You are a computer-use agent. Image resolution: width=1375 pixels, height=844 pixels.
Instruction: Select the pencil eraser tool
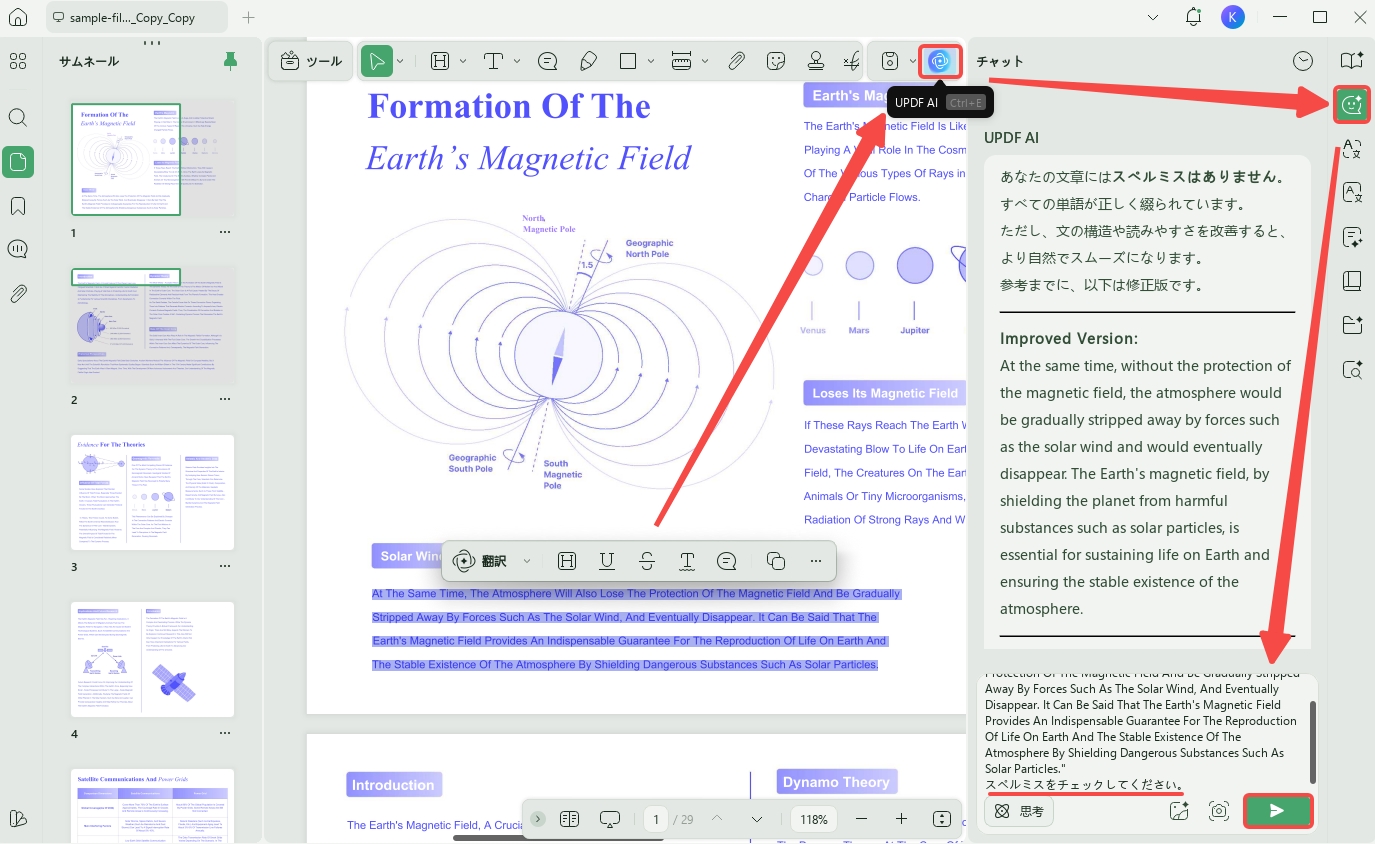(588, 61)
